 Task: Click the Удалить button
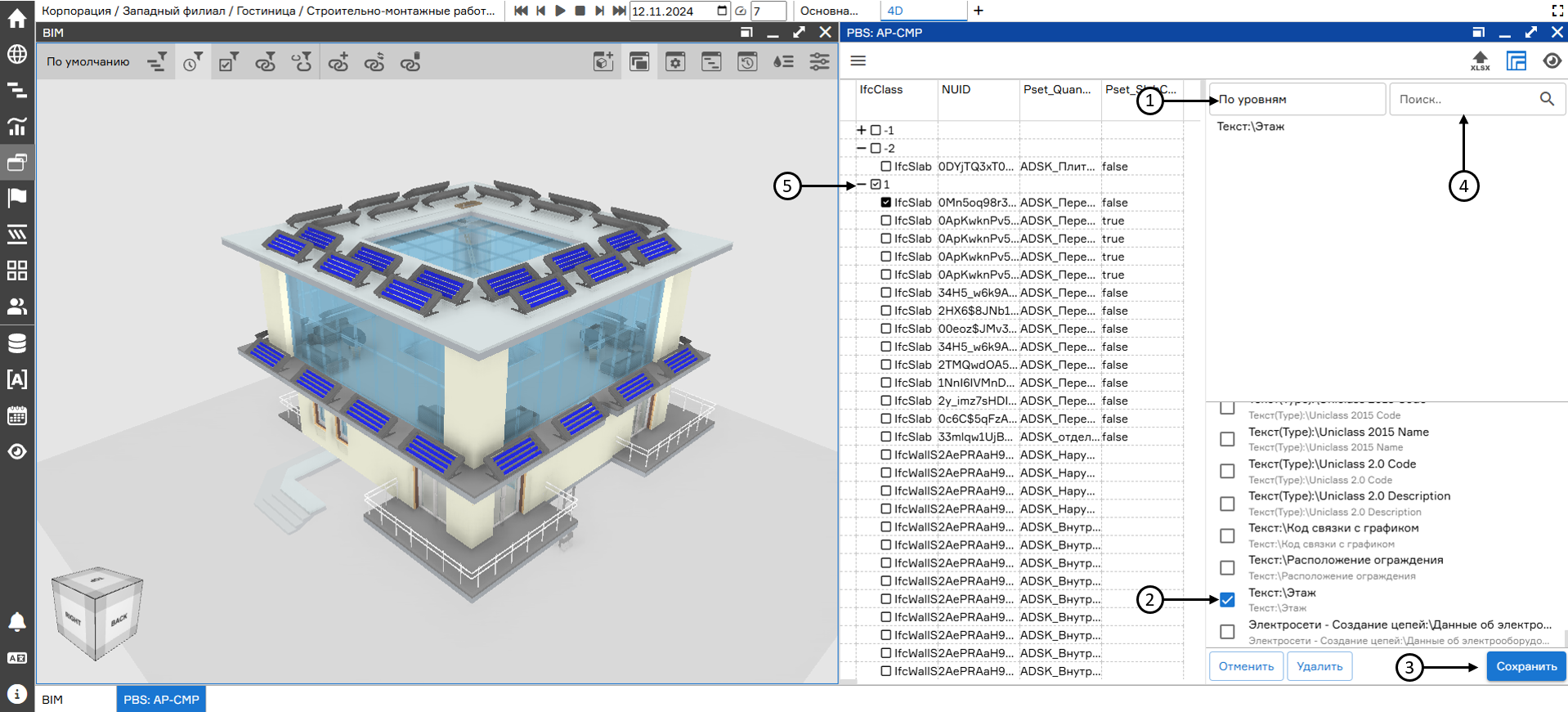click(1319, 666)
